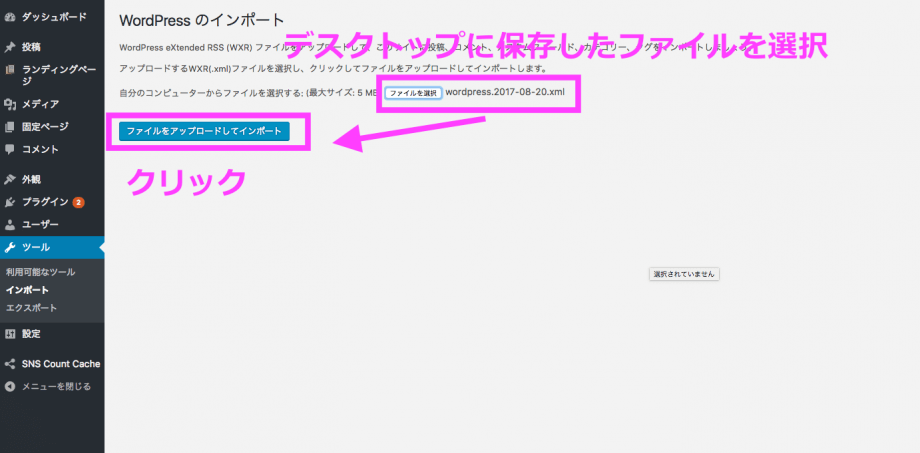
Task: Click the Pages (固定ページ) icon
Action: (x=10, y=127)
